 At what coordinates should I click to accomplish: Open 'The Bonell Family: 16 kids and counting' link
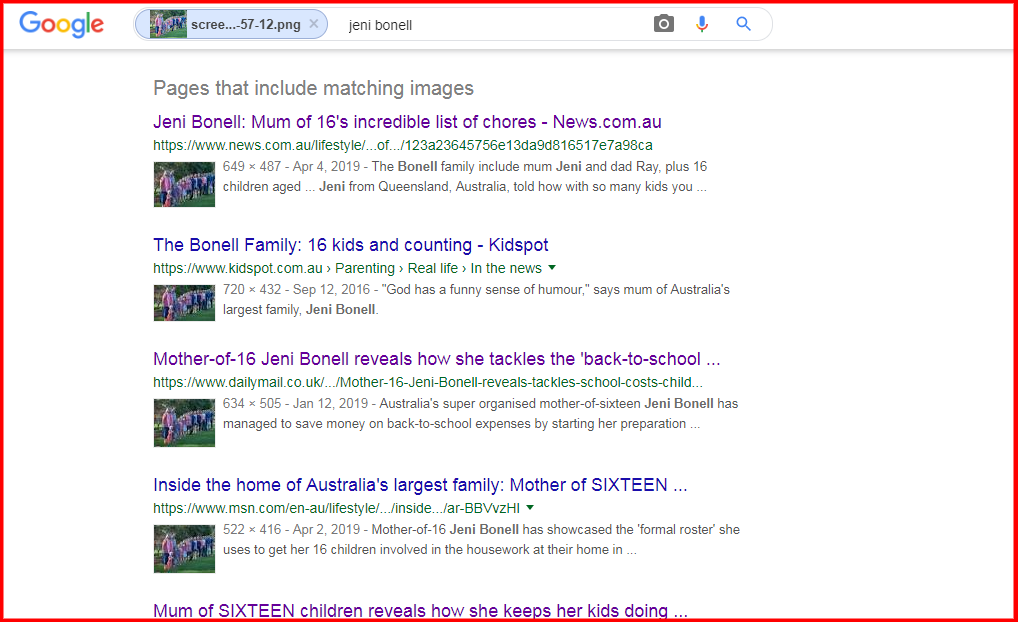[x=351, y=245]
